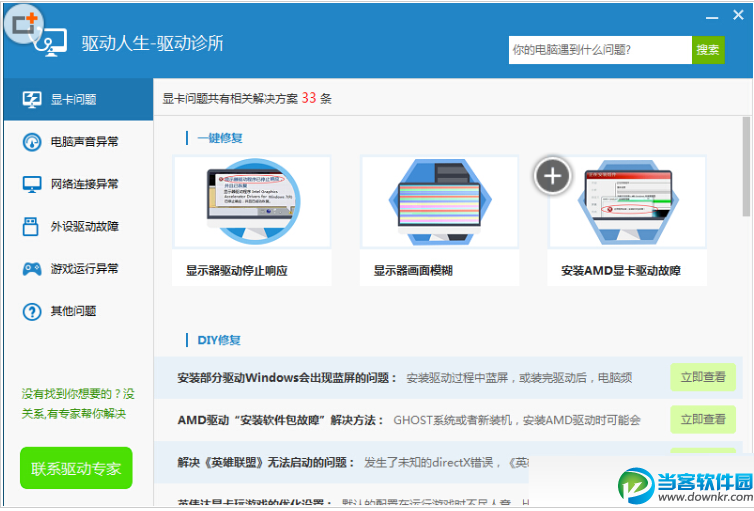754x511 pixels.
Task: Click 立即查看 for Windows蓝屏 problem
Action: click(703, 377)
